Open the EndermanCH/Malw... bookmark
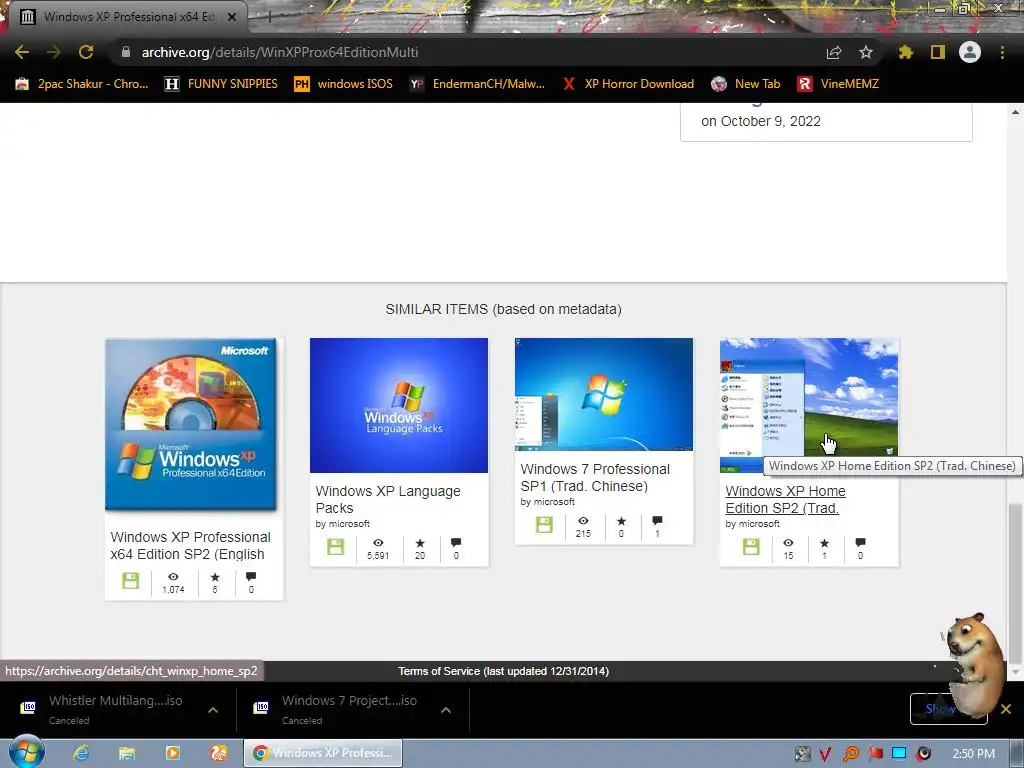 click(477, 84)
